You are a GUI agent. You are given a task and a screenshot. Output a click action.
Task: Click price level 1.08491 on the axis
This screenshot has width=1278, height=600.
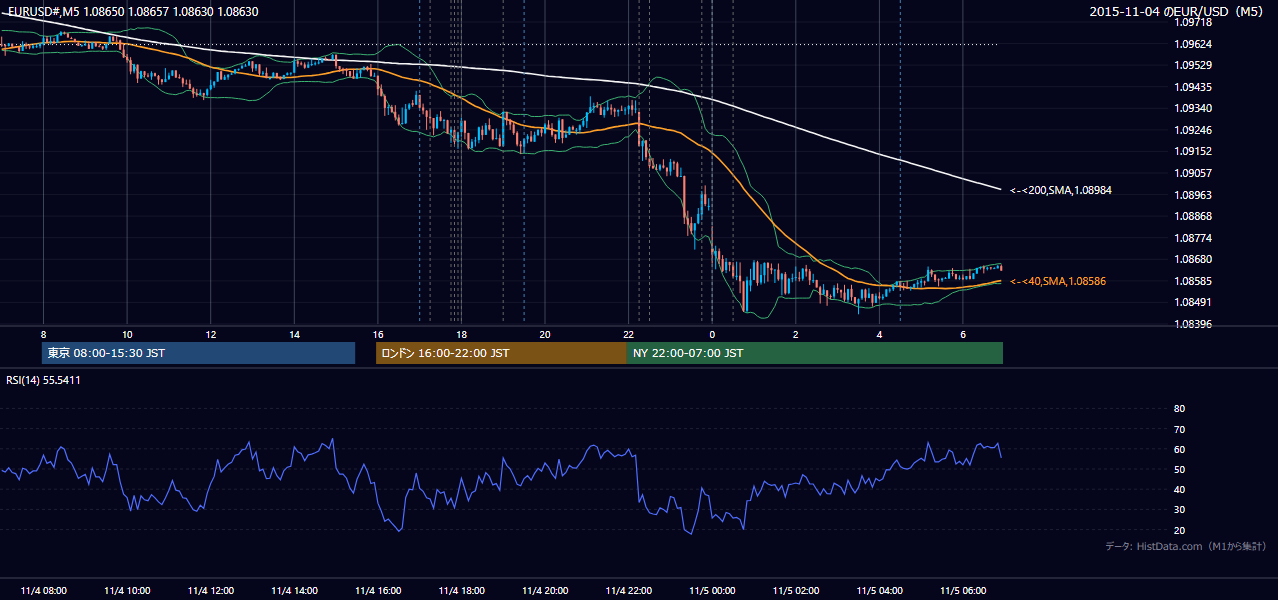(x=1192, y=302)
